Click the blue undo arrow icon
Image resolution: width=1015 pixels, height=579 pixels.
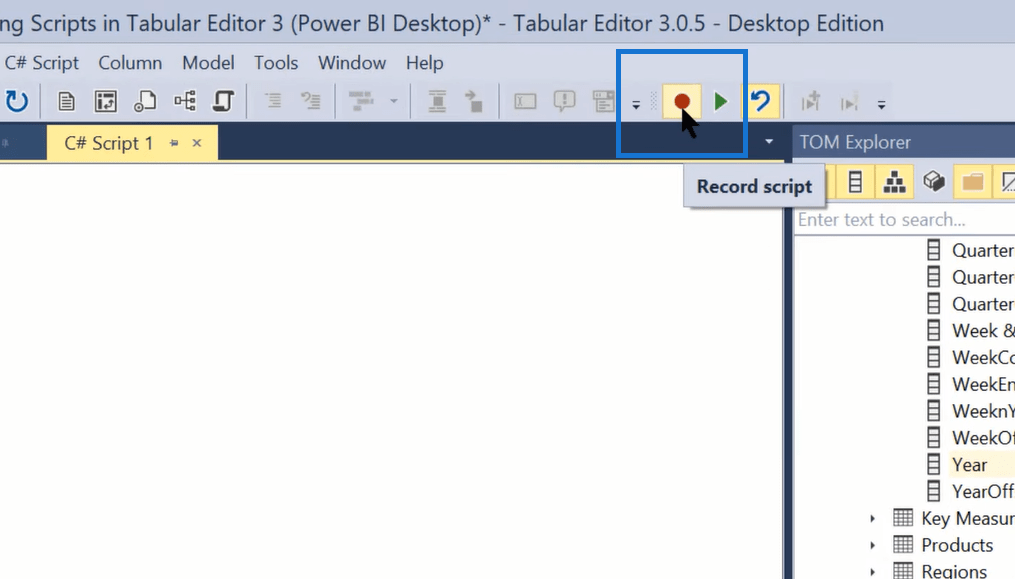click(760, 102)
